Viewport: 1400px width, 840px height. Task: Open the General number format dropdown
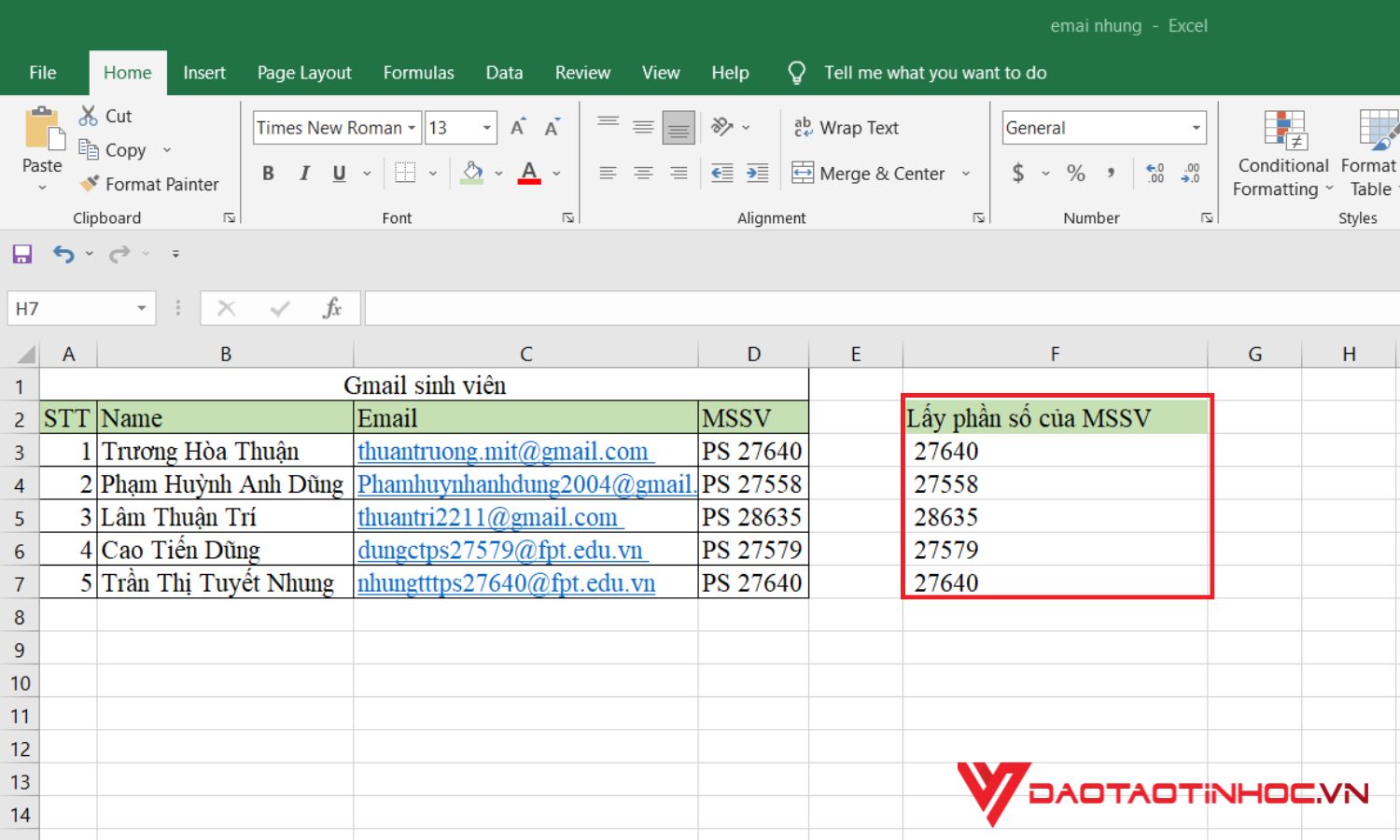coord(1196,127)
